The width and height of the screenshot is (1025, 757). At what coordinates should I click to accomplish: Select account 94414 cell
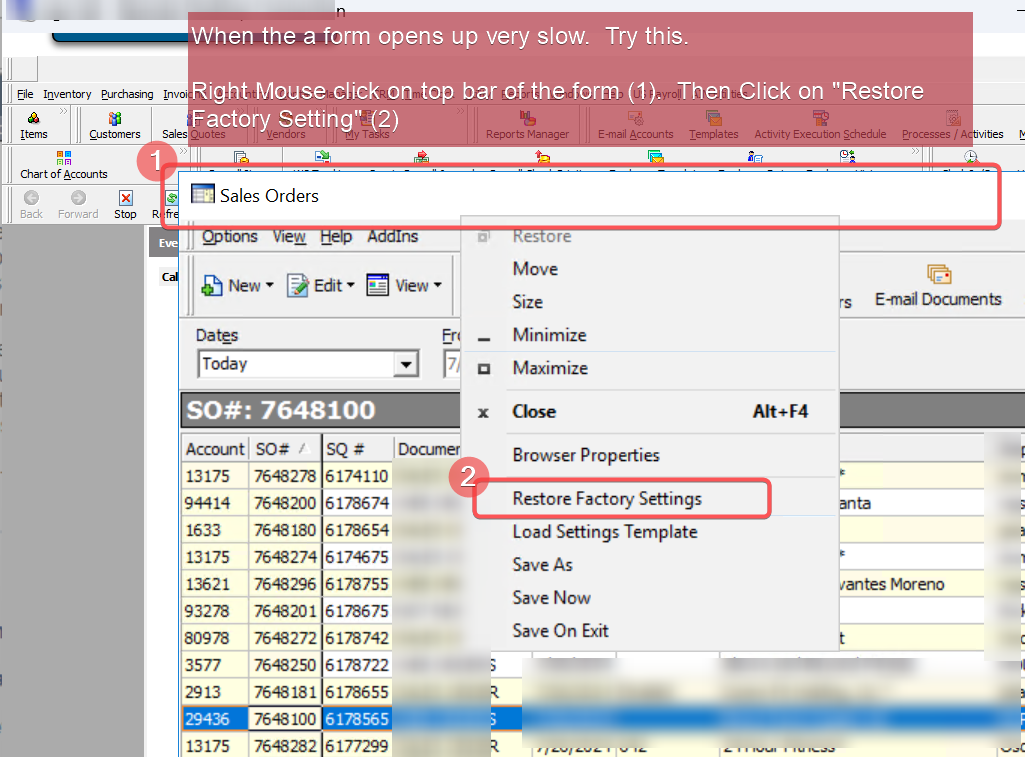tap(215, 503)
